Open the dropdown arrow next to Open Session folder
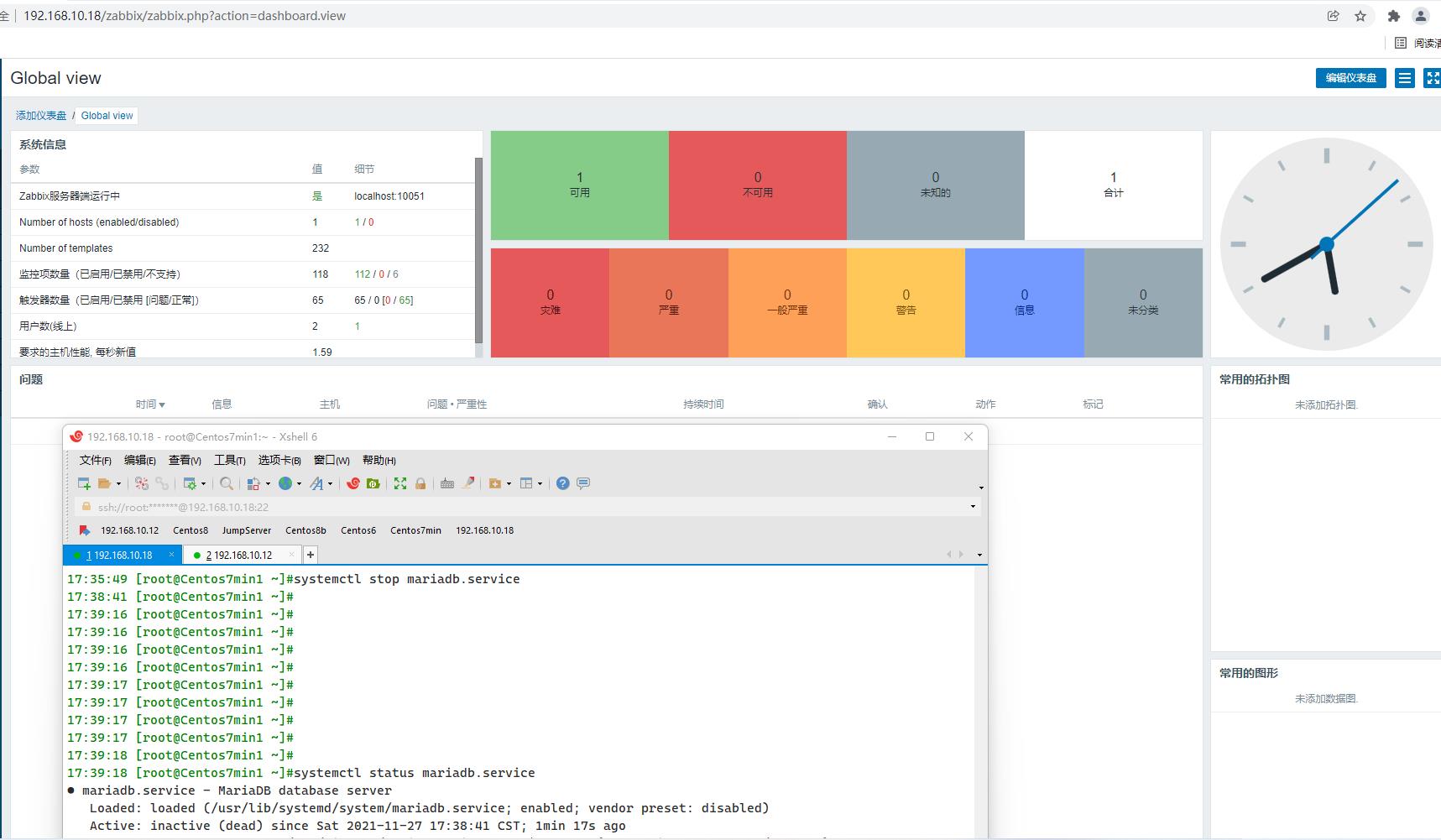Viewport: 1441px width, 840px height. [x=118, y=483]
